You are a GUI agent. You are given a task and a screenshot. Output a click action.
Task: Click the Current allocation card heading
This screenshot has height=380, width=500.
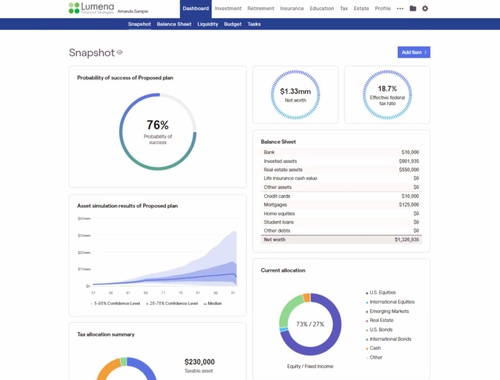click(283, 270)
